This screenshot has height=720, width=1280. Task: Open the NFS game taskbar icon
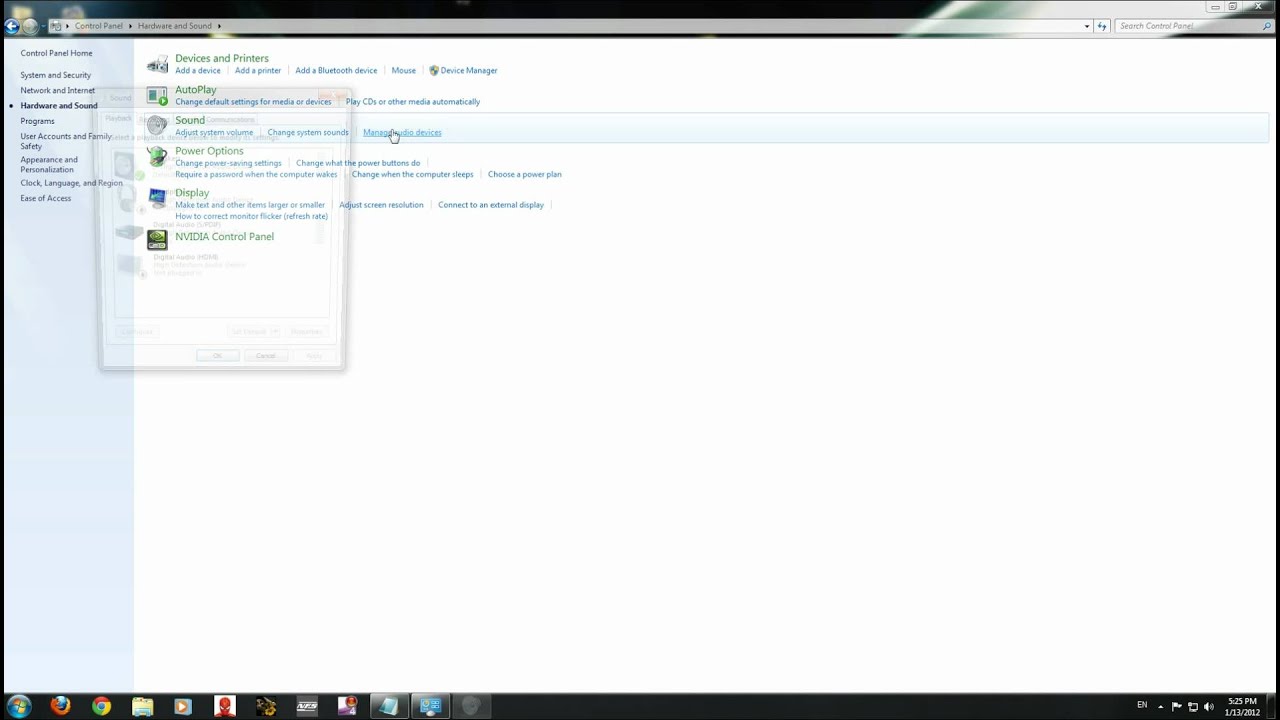(x=307, y=706)
